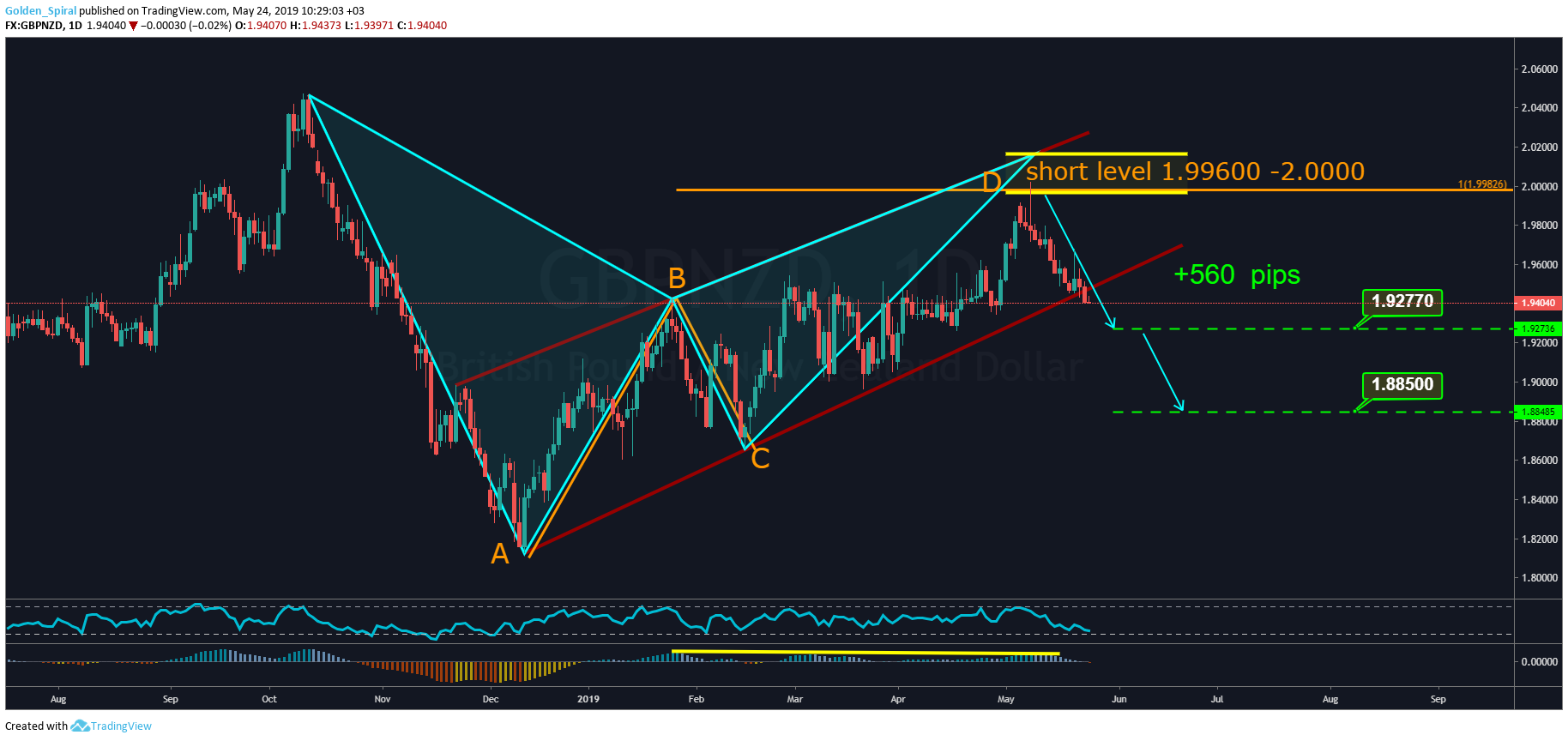Click the Golden_Spiral author name

pyautogui.click(x=40, y=11)
